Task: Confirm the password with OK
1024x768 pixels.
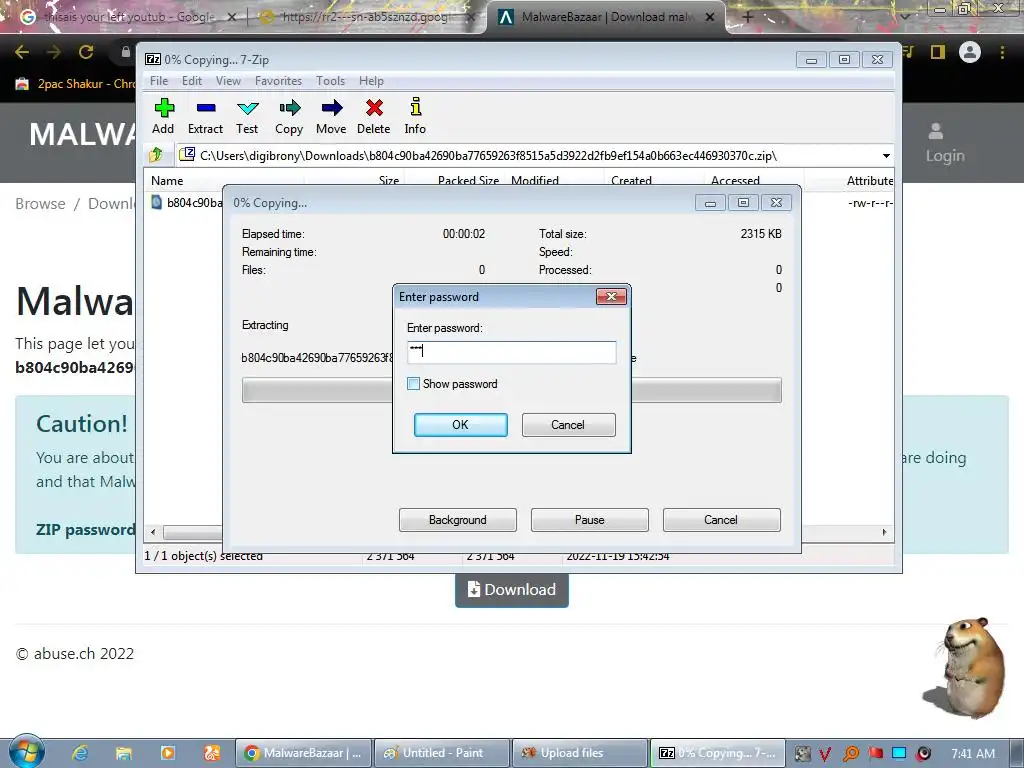Action: [x=460, y=424]
